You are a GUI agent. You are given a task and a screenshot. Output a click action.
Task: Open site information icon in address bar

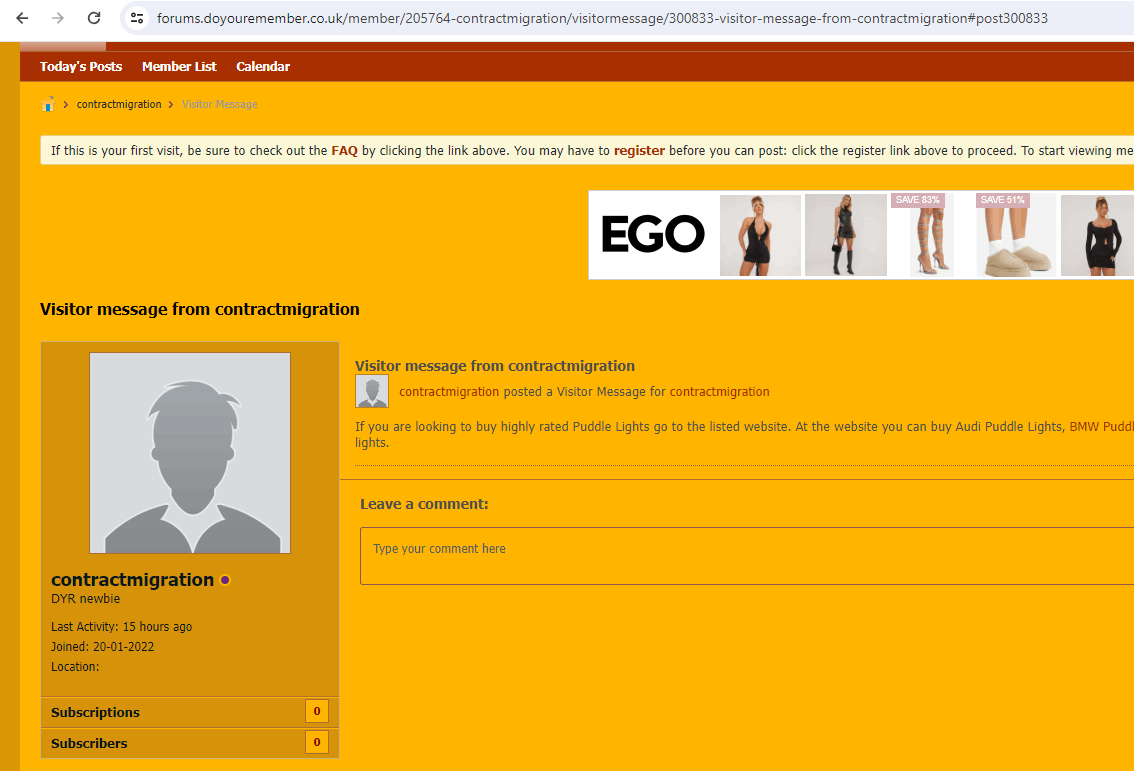coord(137,18)
